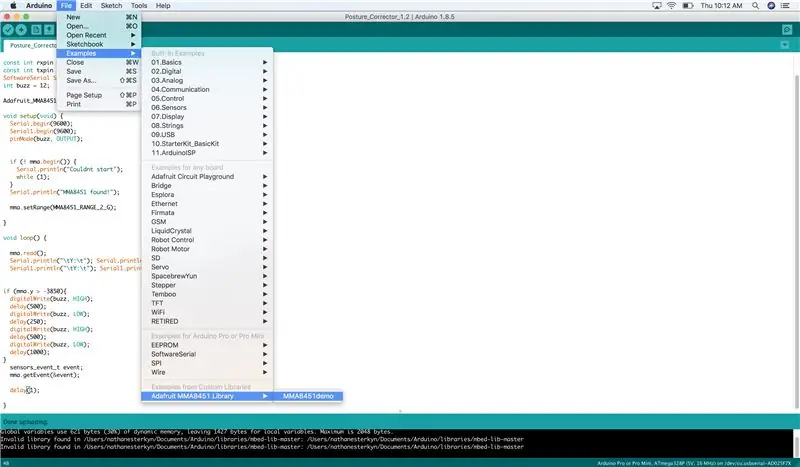Click the user account icon in menu bar

(771, 6)
